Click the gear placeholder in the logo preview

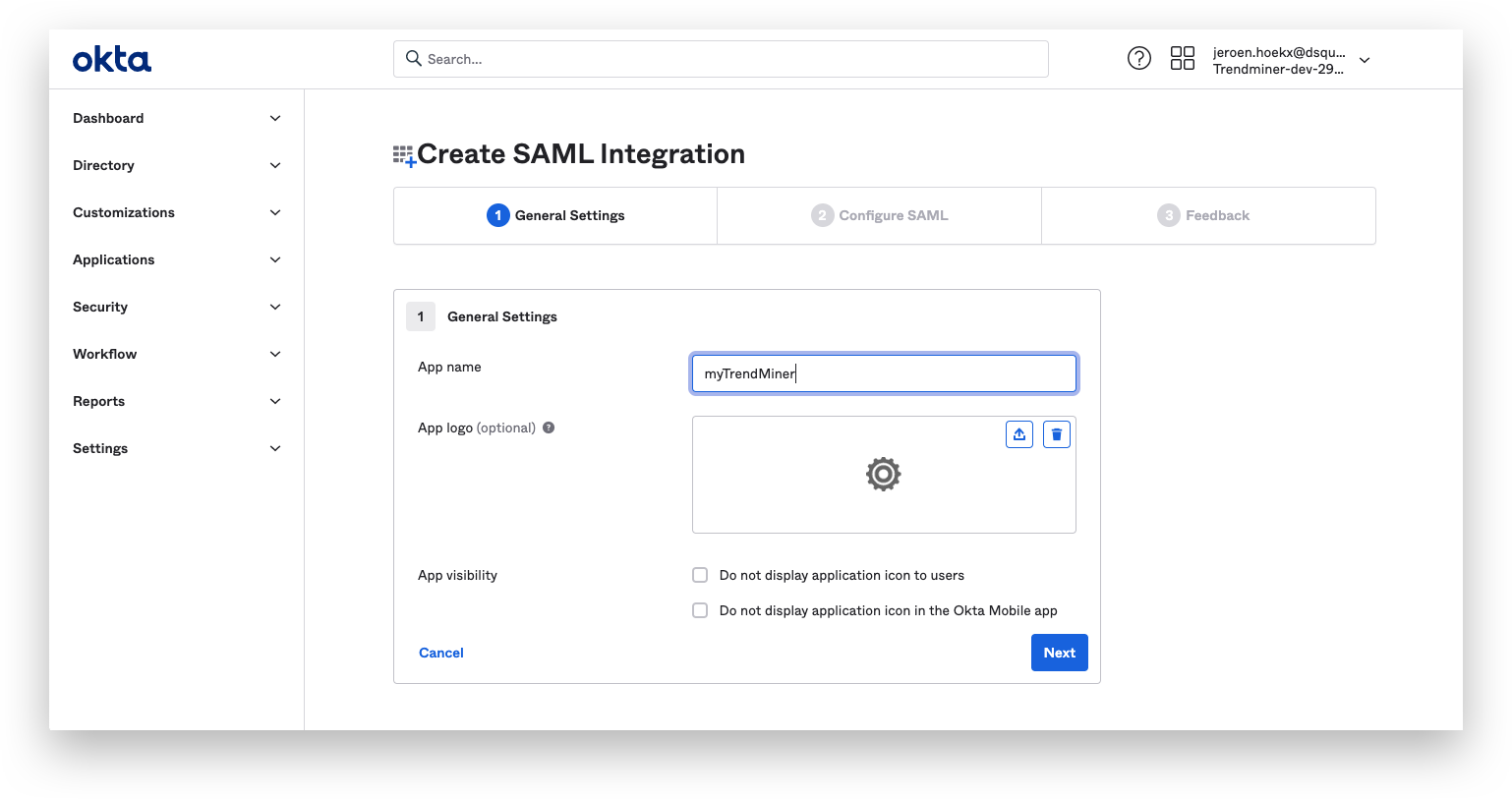883,474
